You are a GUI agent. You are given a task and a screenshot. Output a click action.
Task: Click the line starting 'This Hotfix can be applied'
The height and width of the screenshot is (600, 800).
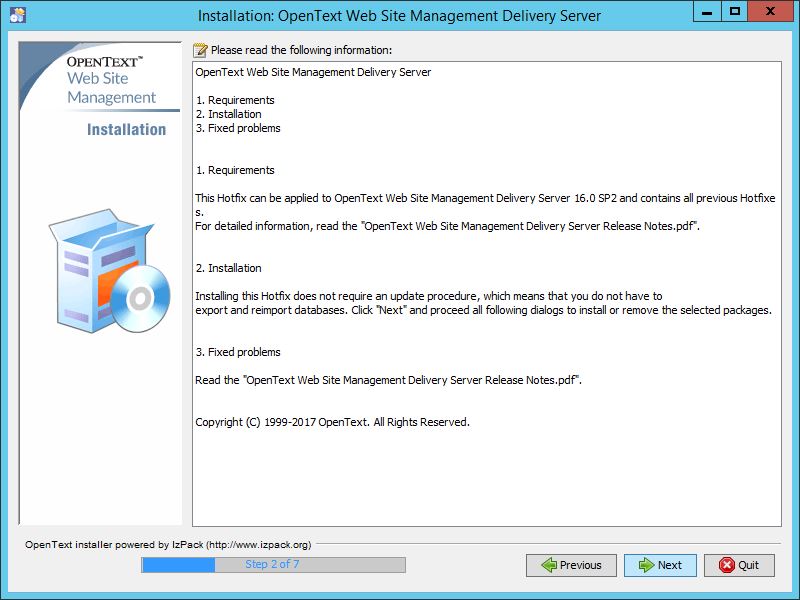coord(485,198)
